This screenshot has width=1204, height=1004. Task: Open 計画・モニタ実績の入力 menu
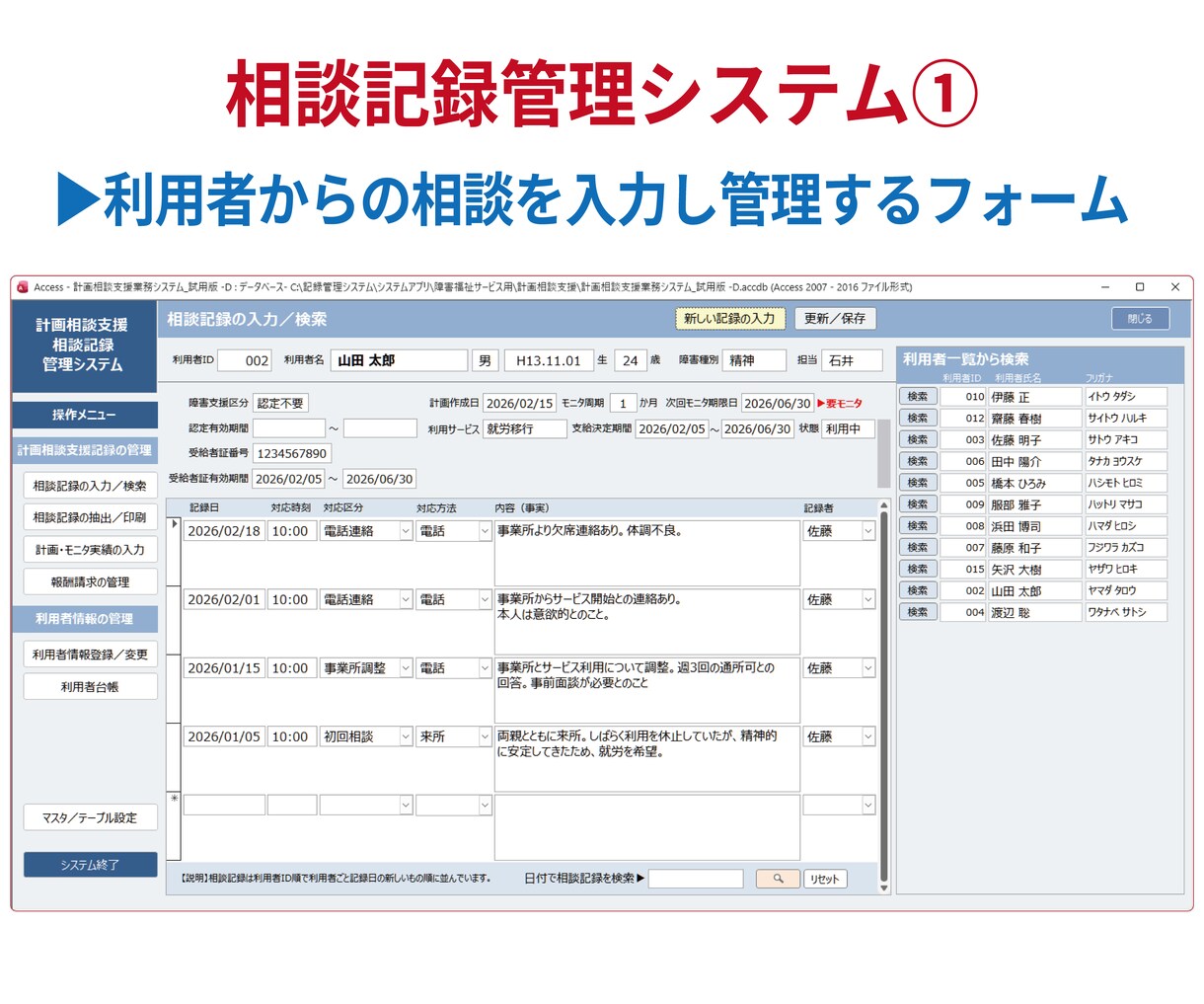pyautogui.click(x=90, y=550)
